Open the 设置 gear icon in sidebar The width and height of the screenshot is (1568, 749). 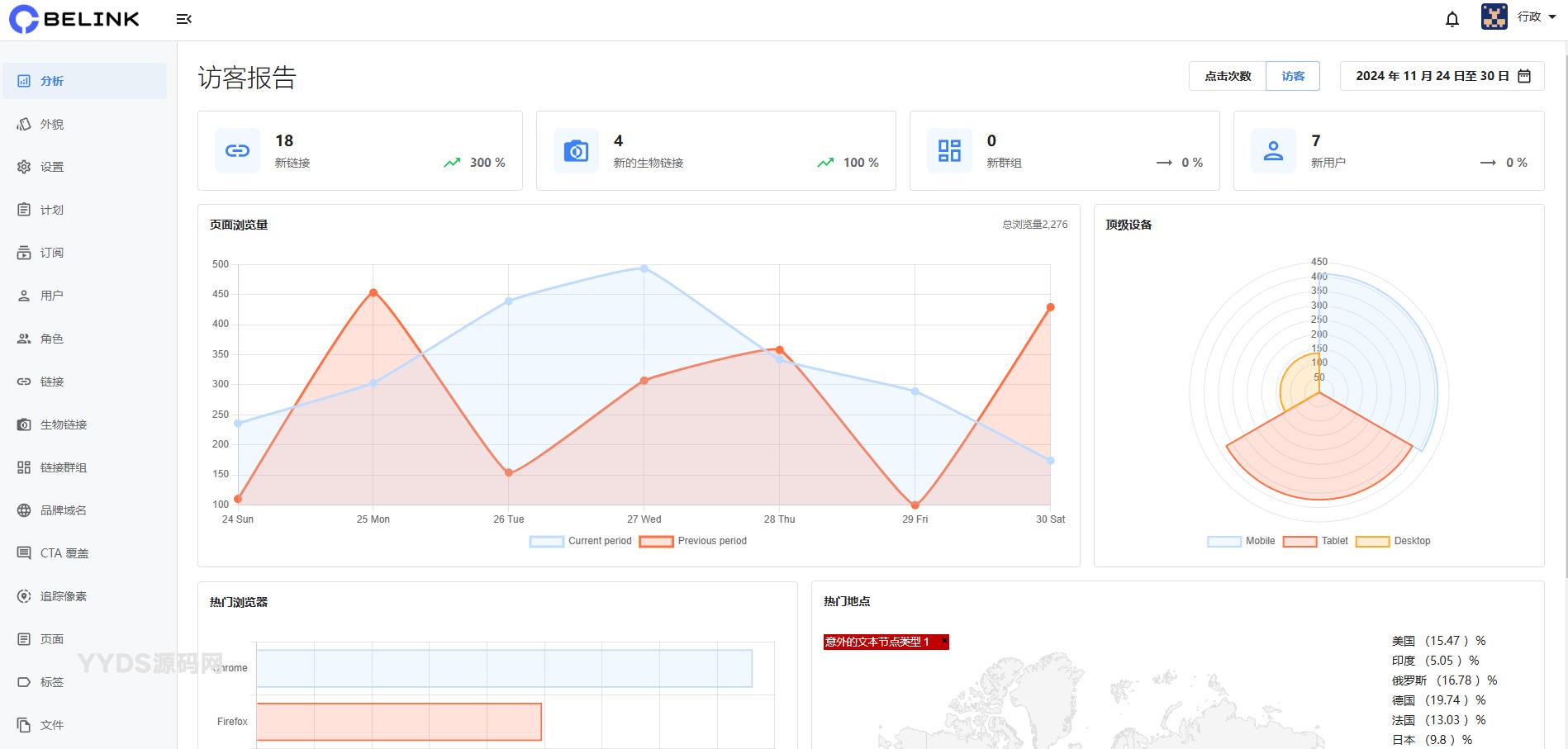point(24,167)
